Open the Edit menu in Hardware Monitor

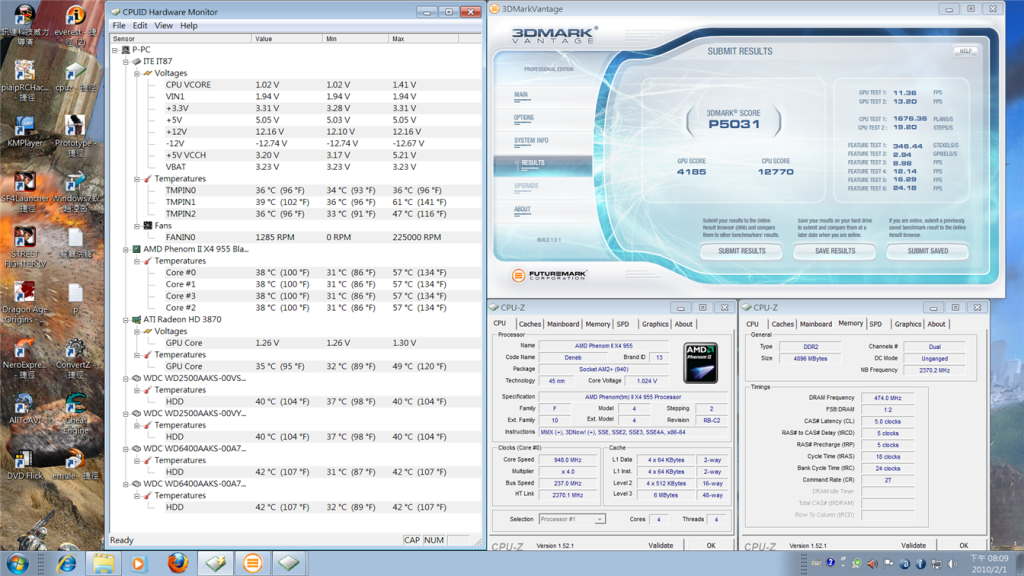[140, 25]
